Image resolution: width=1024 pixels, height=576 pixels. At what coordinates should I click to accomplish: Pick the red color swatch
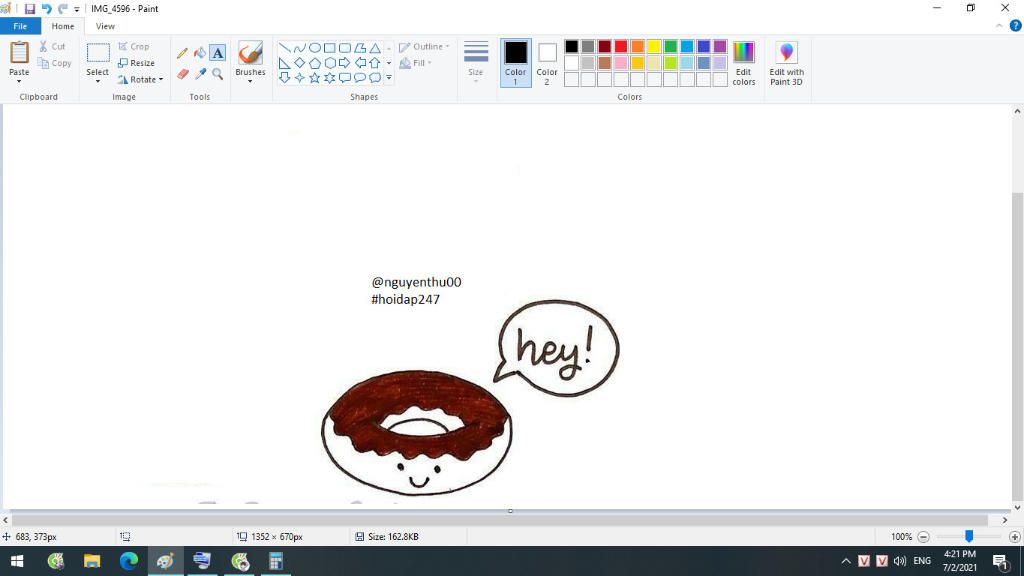click(620, 46)
